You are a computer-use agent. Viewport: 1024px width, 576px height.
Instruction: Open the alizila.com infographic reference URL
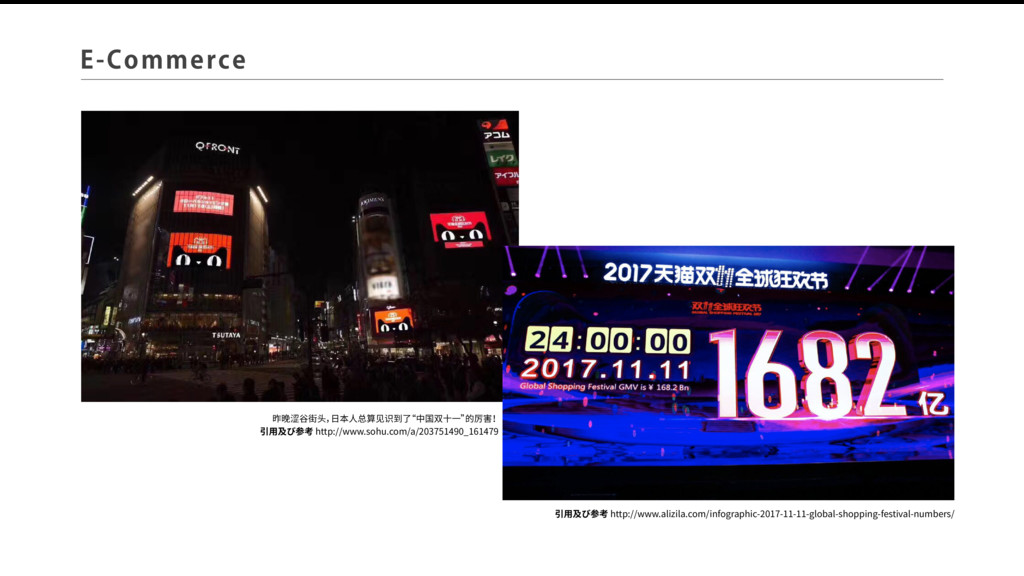(782, 514)
